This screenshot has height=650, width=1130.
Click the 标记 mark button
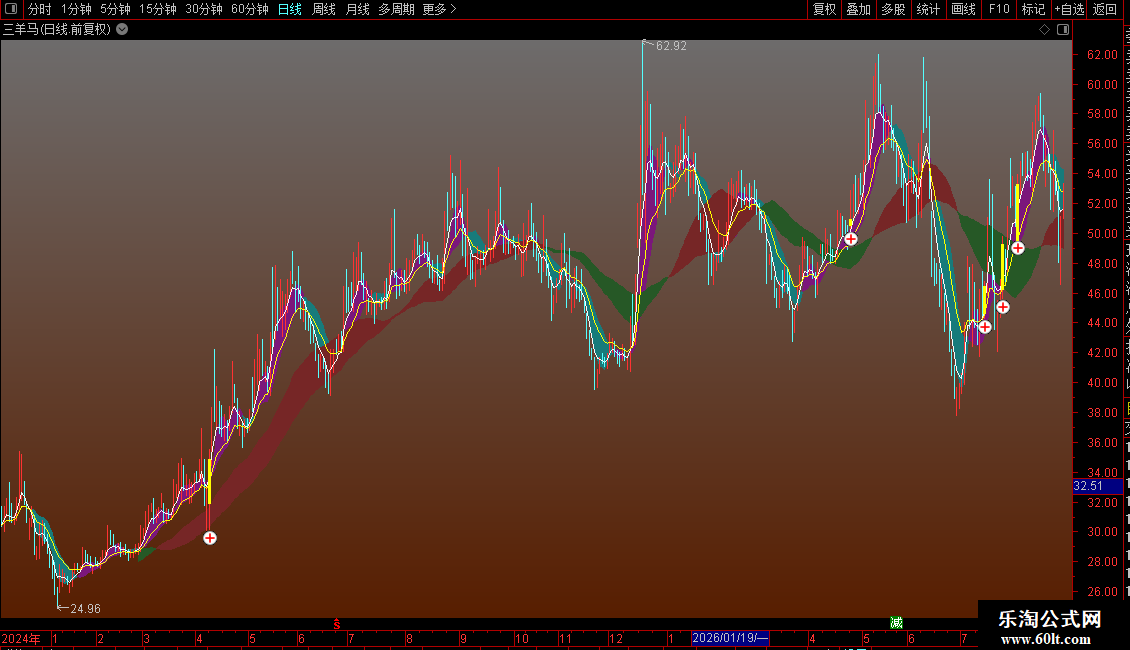[x=1033, y=9]
